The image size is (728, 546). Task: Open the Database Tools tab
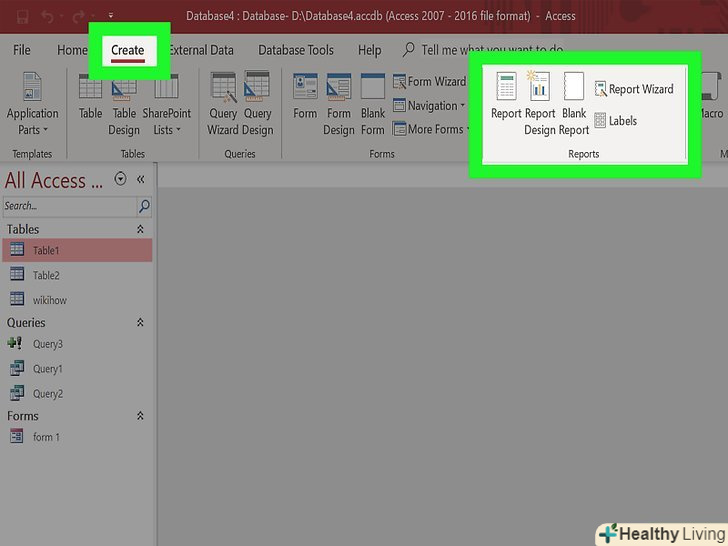tap(296, 50)
